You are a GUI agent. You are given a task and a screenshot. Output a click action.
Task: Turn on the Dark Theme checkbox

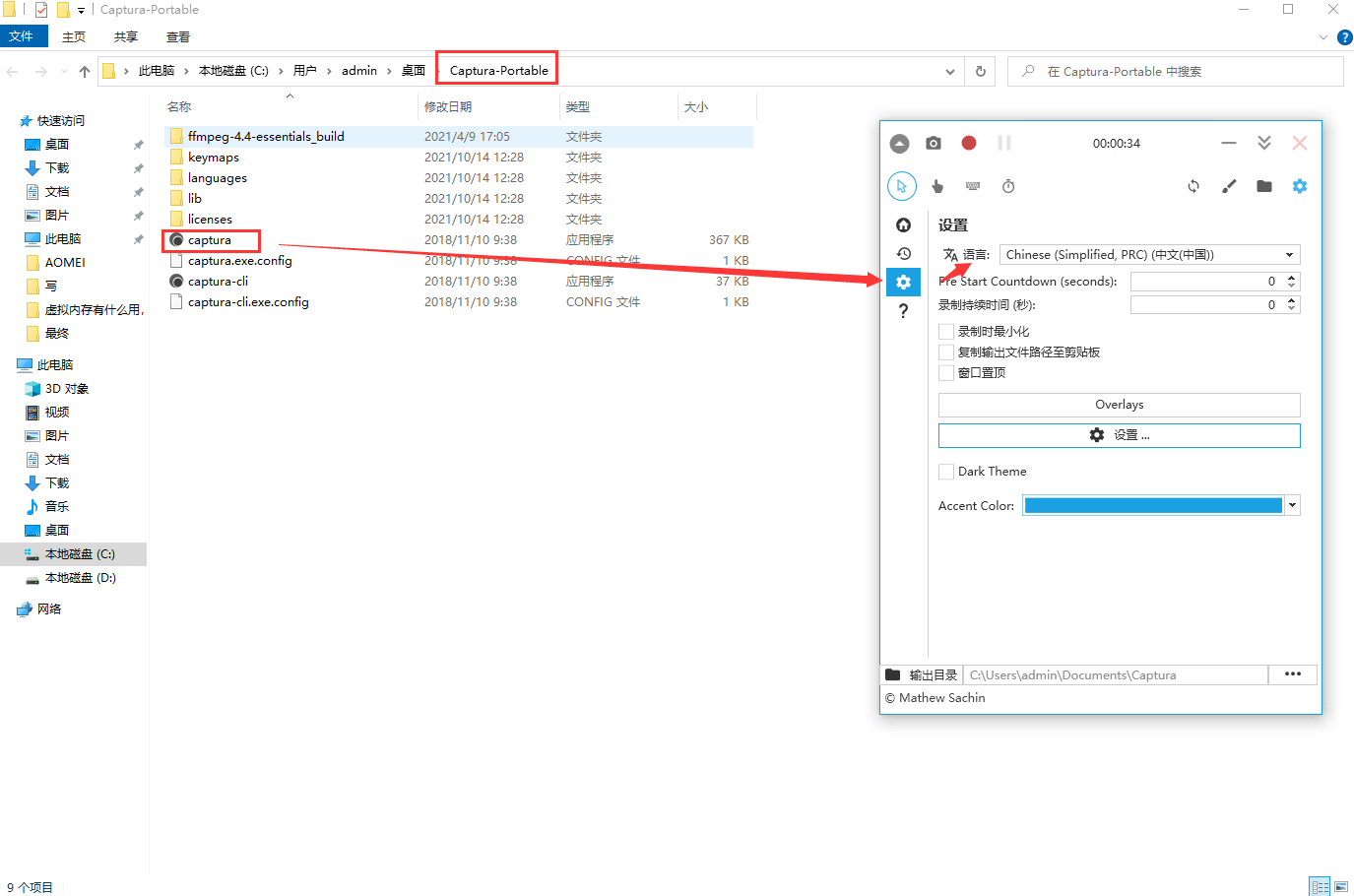[946, 472]
